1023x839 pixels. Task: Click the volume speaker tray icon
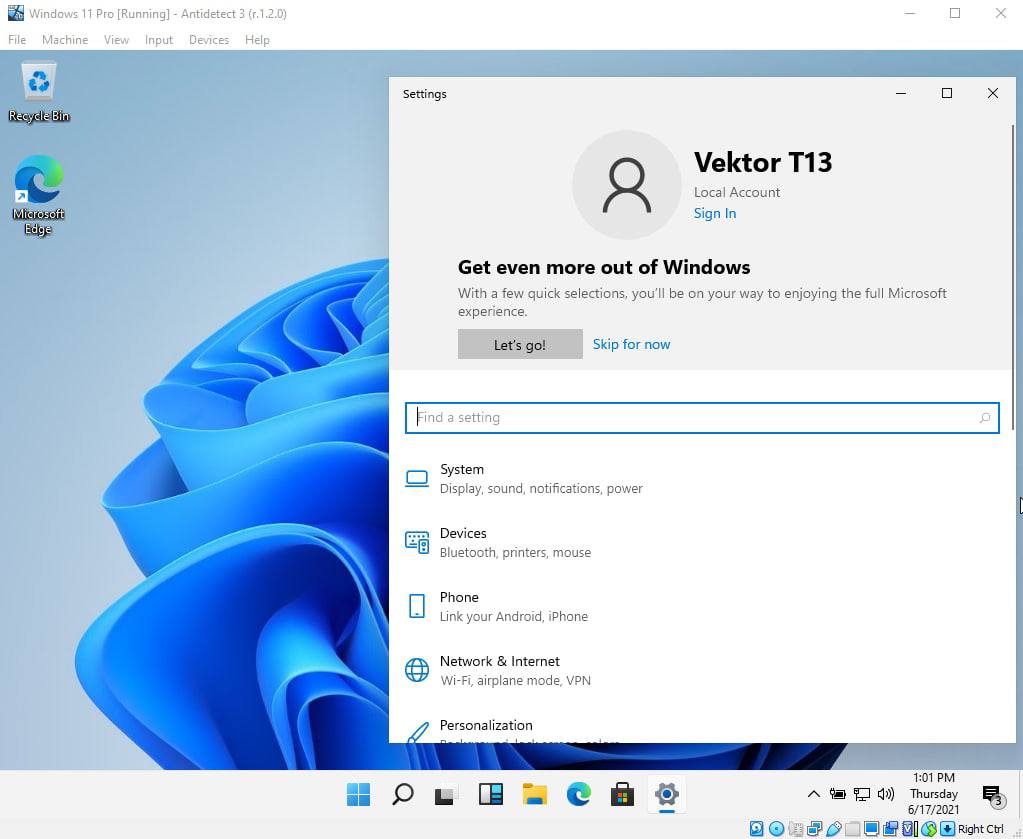885,794
